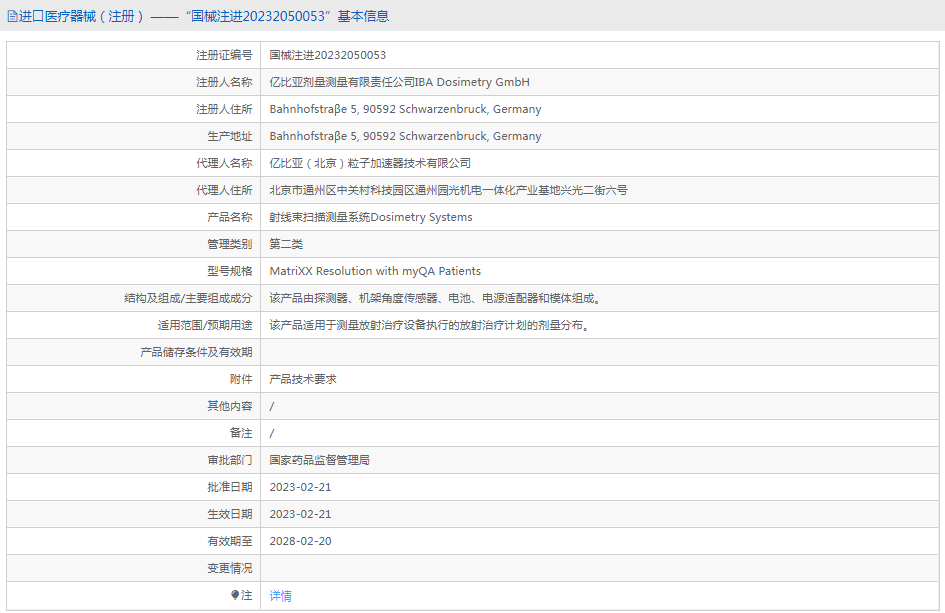Click the 审批部门 row label

[x=230, y=461]
